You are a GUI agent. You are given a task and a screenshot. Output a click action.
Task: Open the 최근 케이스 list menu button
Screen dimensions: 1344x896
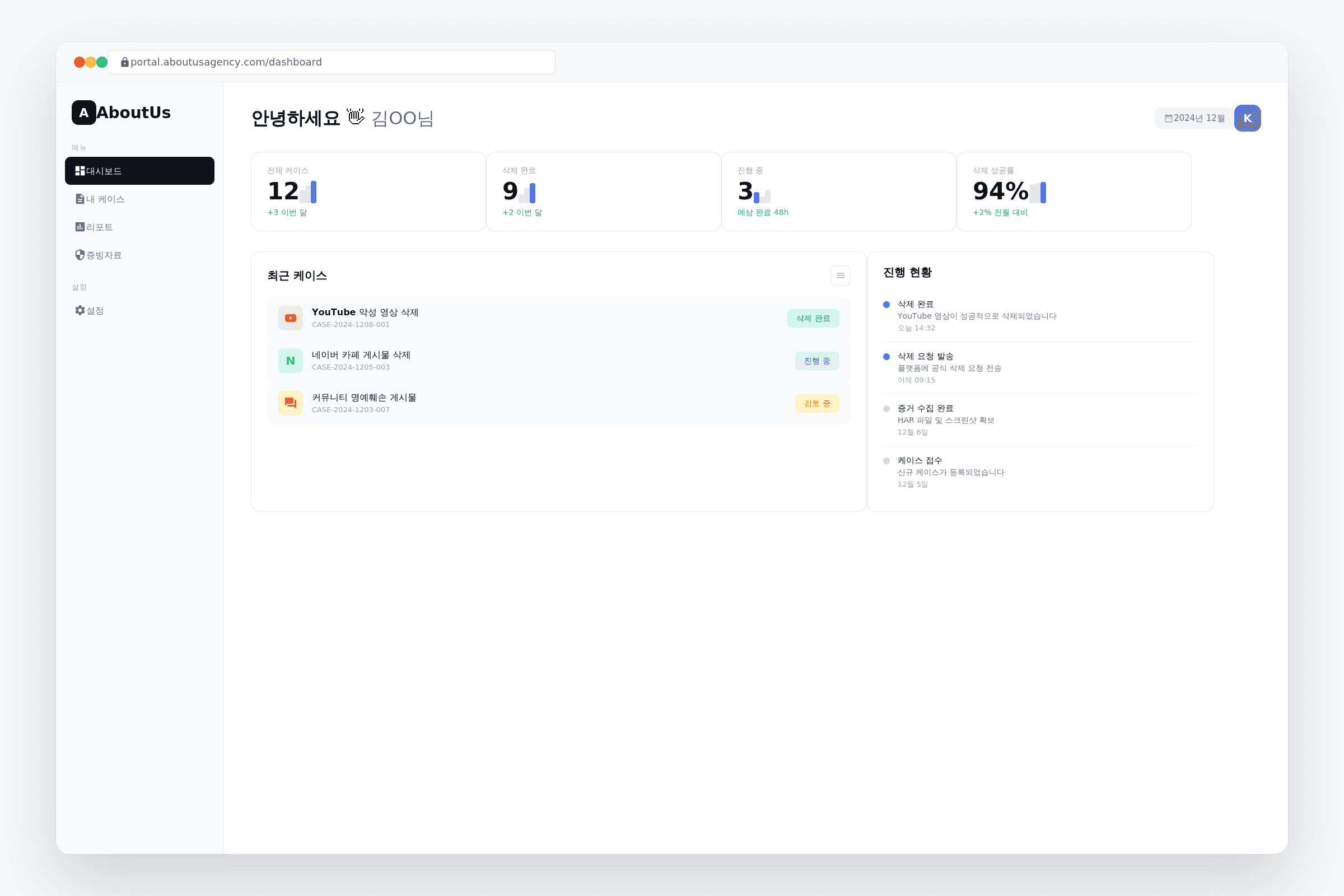pyautogui.click(x=840, y=276)
